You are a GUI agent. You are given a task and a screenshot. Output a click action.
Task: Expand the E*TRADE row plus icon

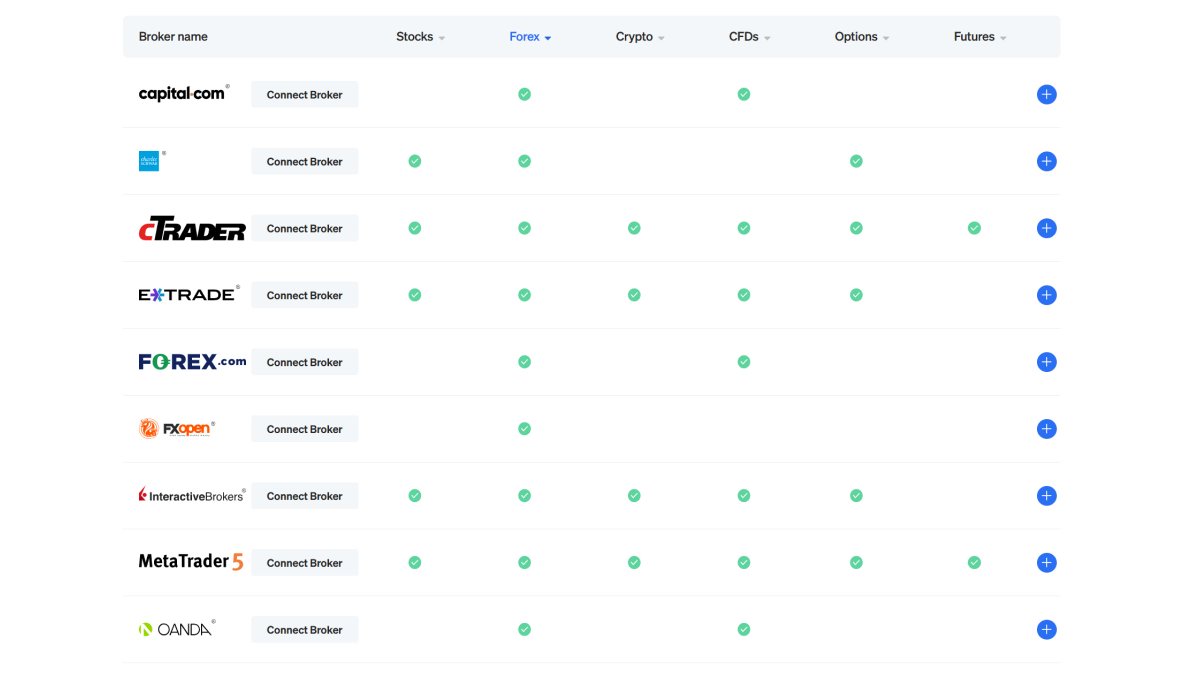coord(1046,295)
